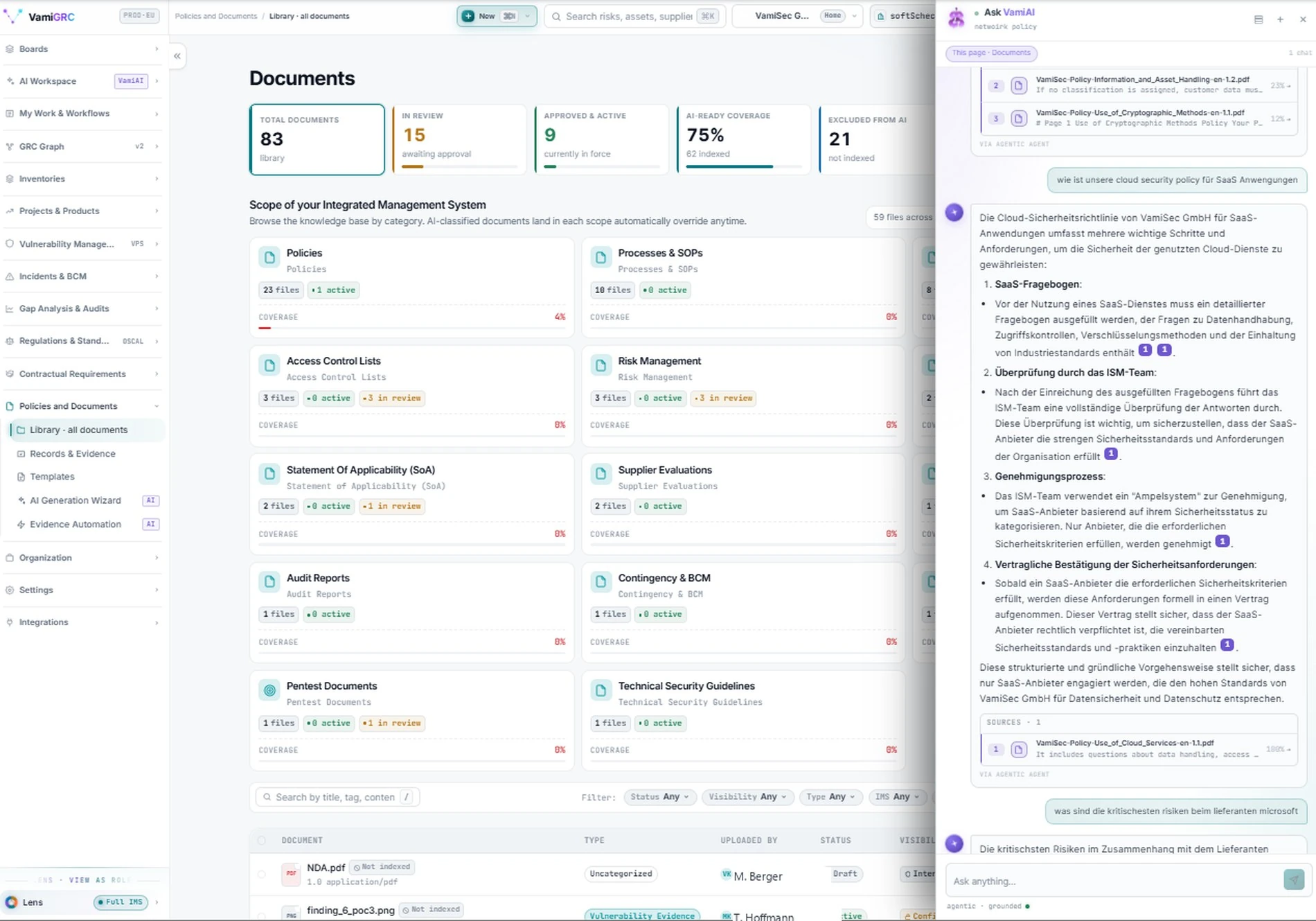The width and height of the screenshot is (1316, 921).
Task: Open the New button dropdown arrow
Action: pyautogui.click(x=528, y=16)
